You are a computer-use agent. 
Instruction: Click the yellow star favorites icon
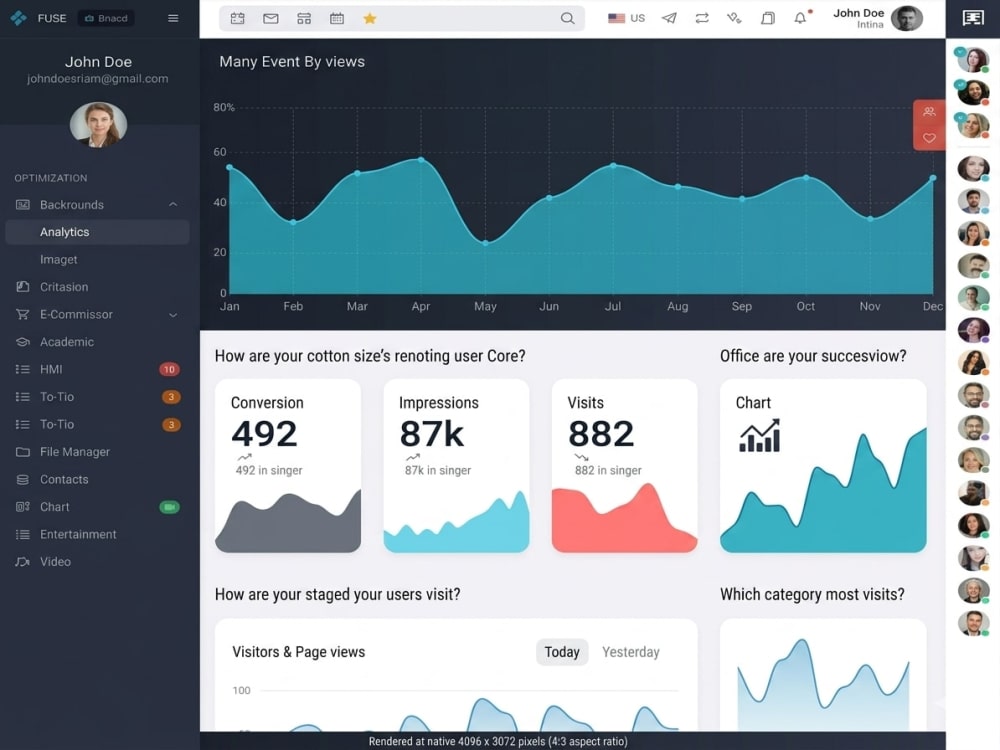(x=369, y=18)
